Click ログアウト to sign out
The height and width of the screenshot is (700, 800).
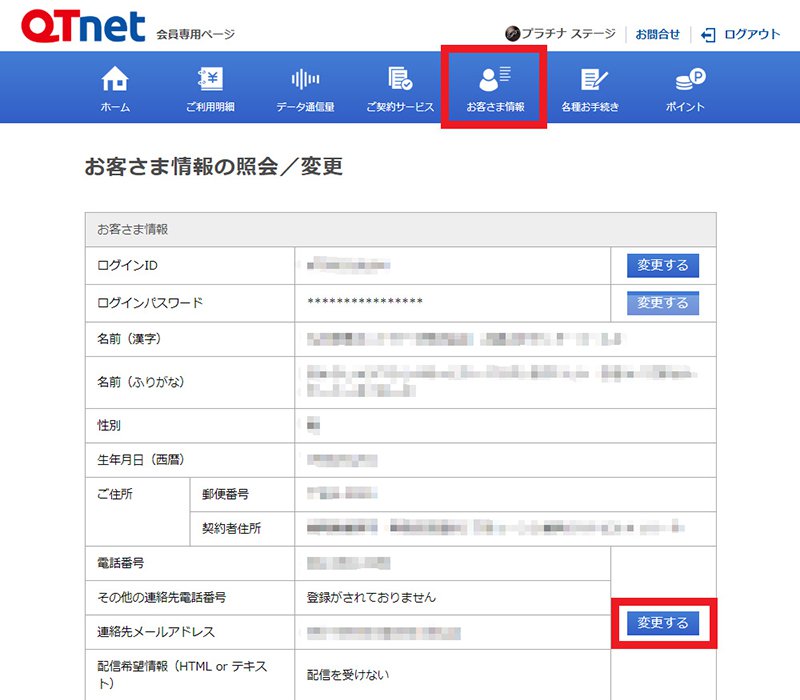(x=740, y=32)
